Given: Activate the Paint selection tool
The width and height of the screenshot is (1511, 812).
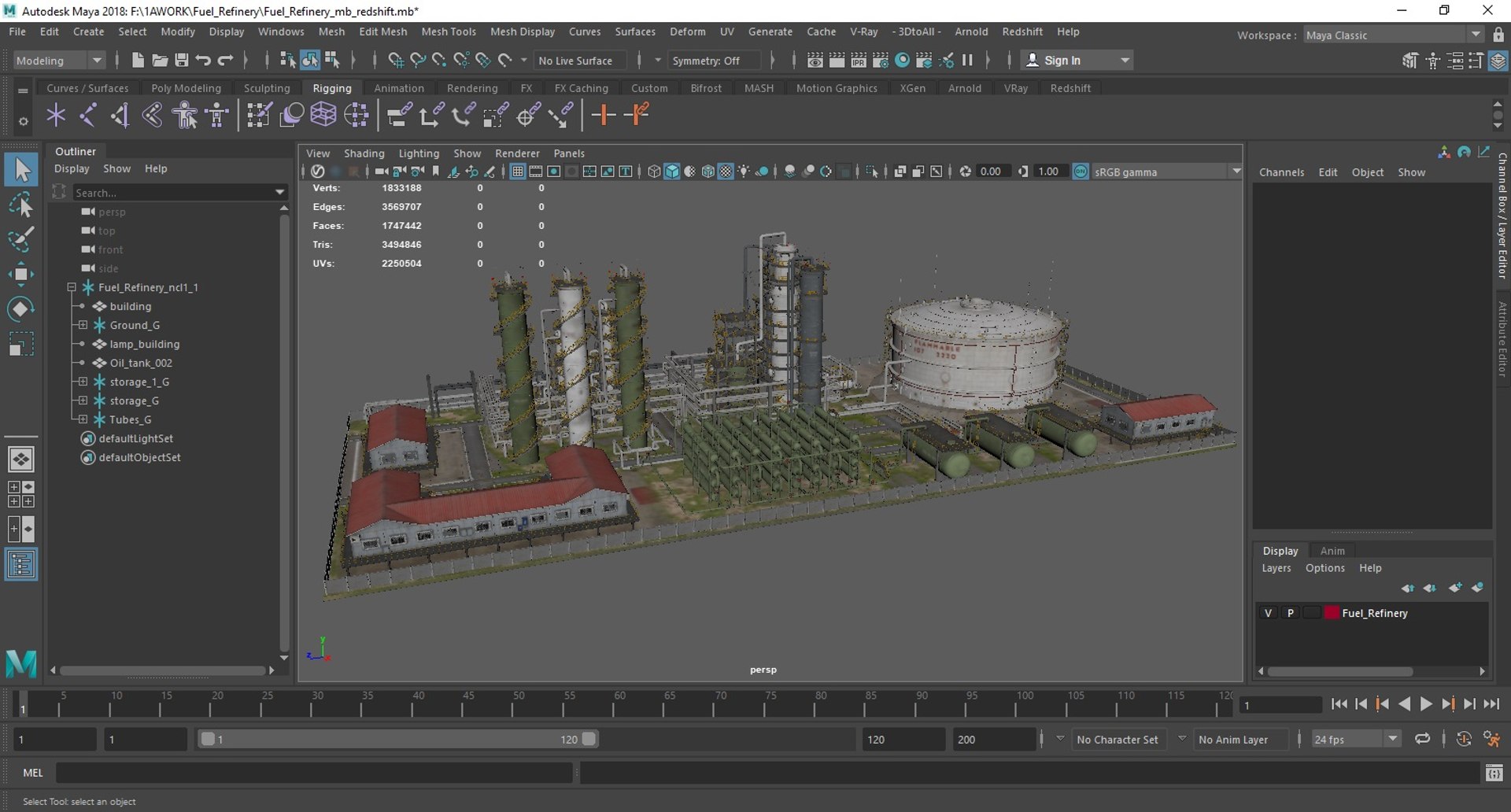Looking at the screenshot, I should point(21,239).
